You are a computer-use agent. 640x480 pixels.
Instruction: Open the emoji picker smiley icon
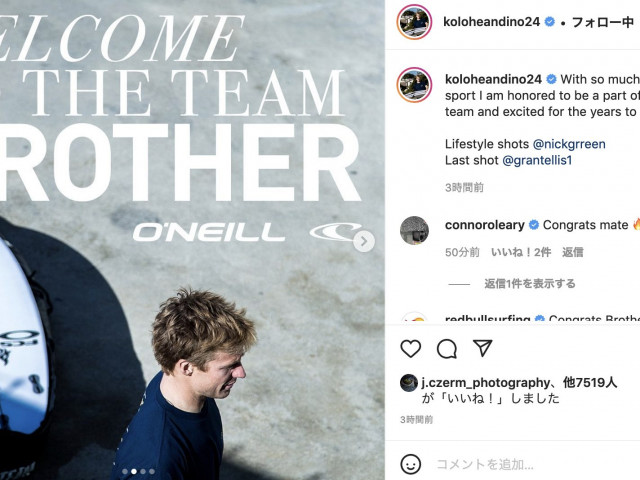[x=411, y=464]
